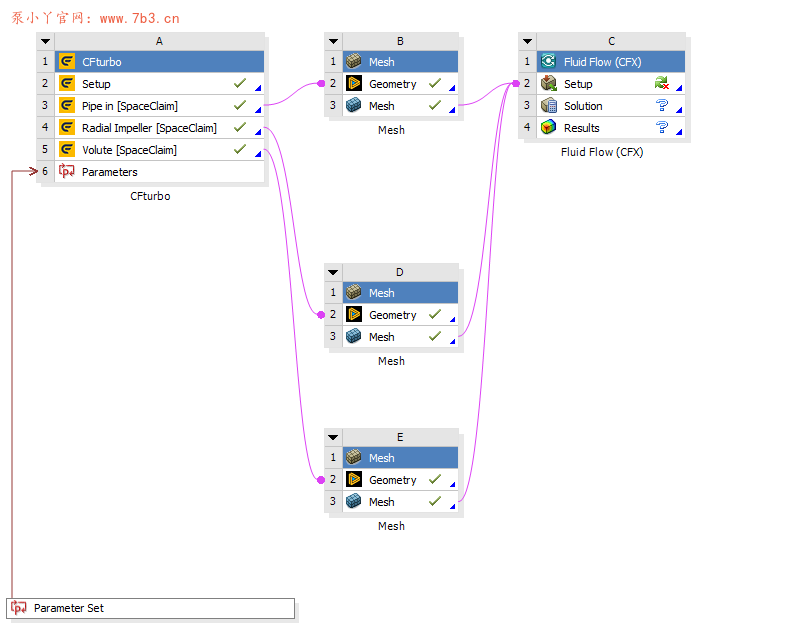Select the Geometry cell in system E
Image resolution: width=792 pixels, height=641 pixels.
click(401, 479)
